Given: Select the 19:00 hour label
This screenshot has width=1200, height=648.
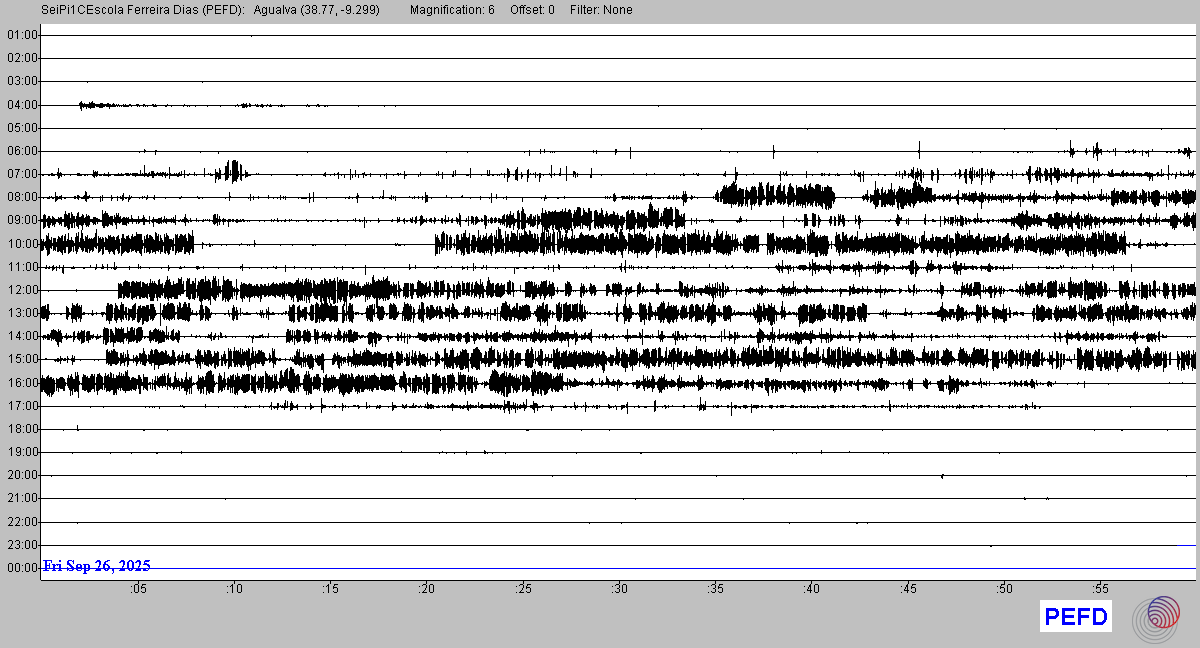Looking at the screenshot, I should [x=21, y=452].
